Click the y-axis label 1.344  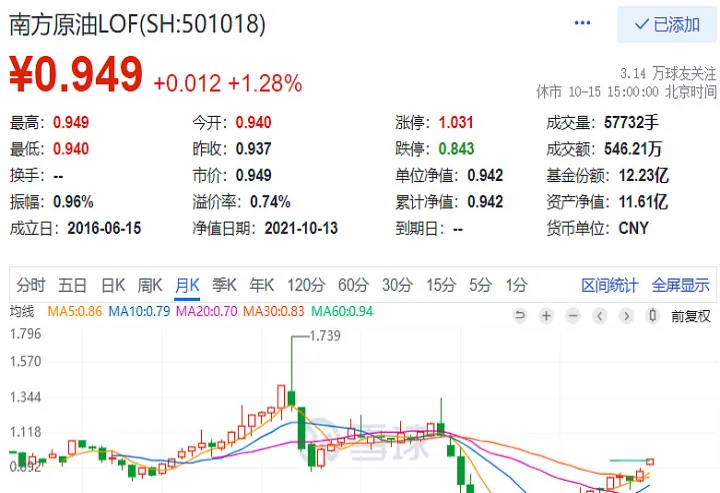click(x=26, y=397)
